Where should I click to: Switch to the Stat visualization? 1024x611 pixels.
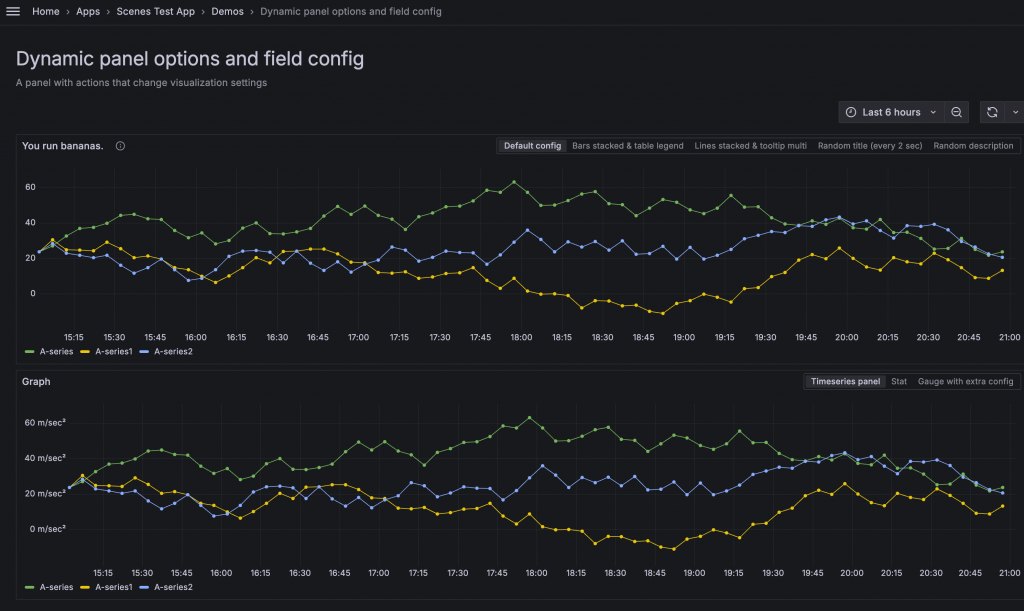point(899,381)
